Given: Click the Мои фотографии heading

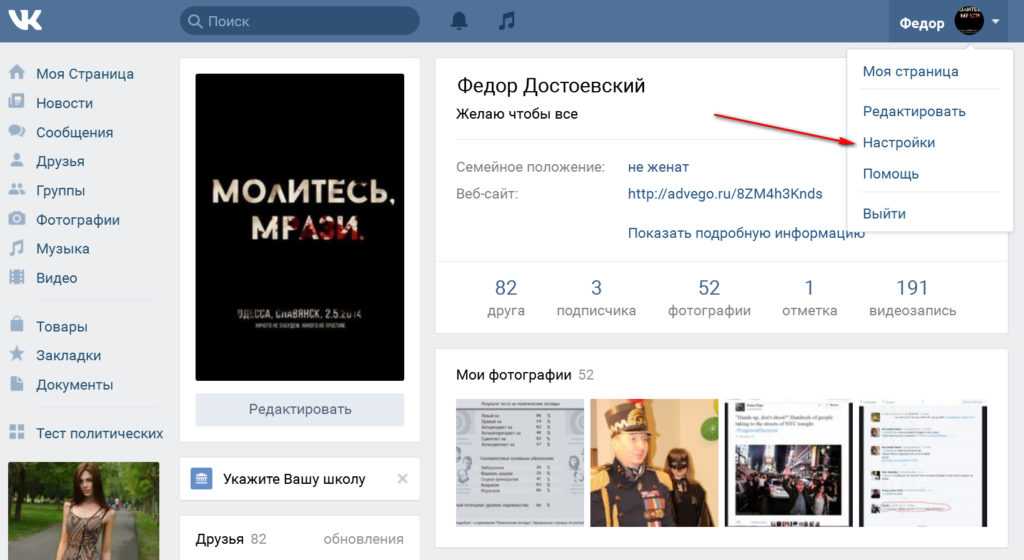Looking at the screenshot, I should point(513,375).
